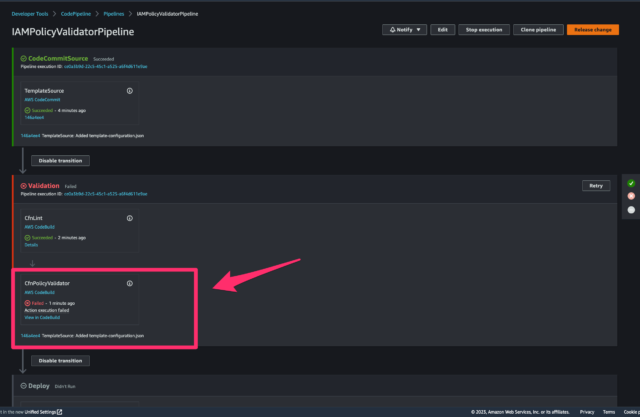
Task: Jump to the not-run stage using the grey indicator
Action: point(631,210)
